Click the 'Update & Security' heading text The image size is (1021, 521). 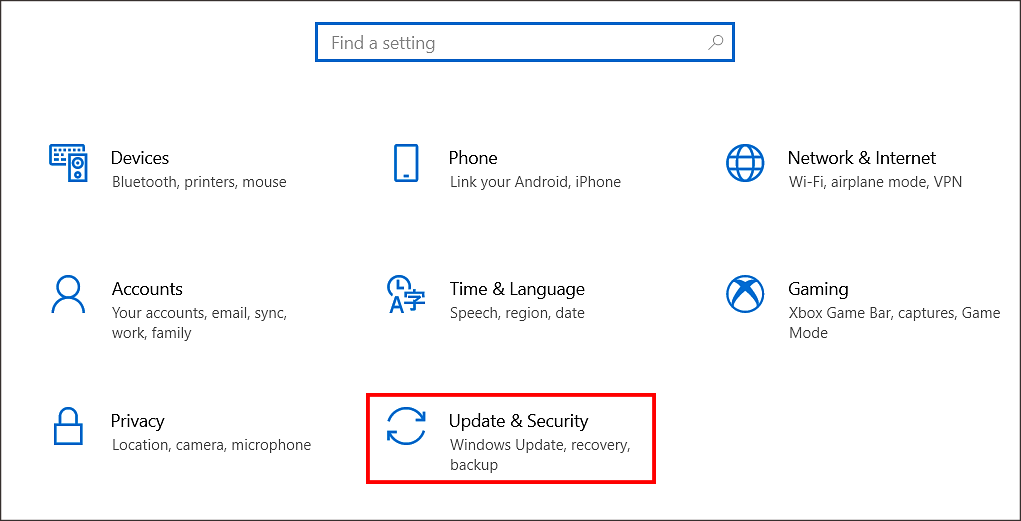pyautogui.click(x=518, y=421)
